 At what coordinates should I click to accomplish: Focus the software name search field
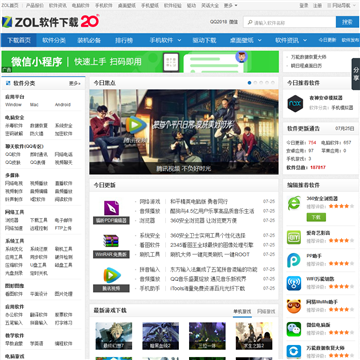[289, 22]
